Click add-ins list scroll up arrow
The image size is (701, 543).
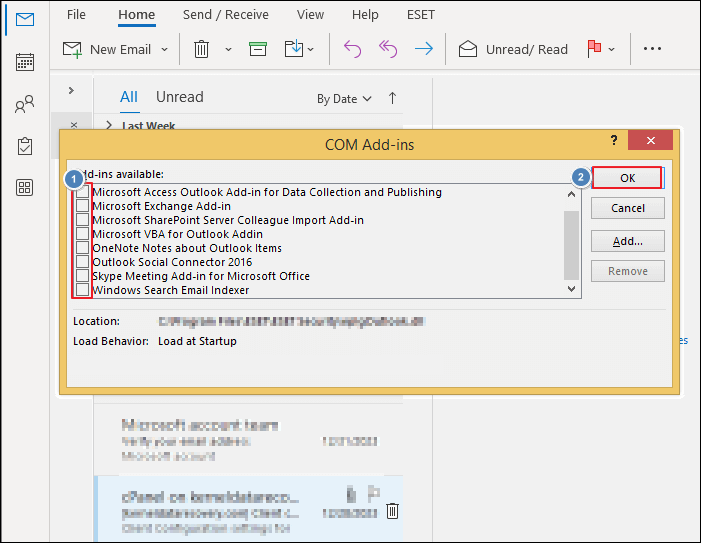tap(571, 194)
